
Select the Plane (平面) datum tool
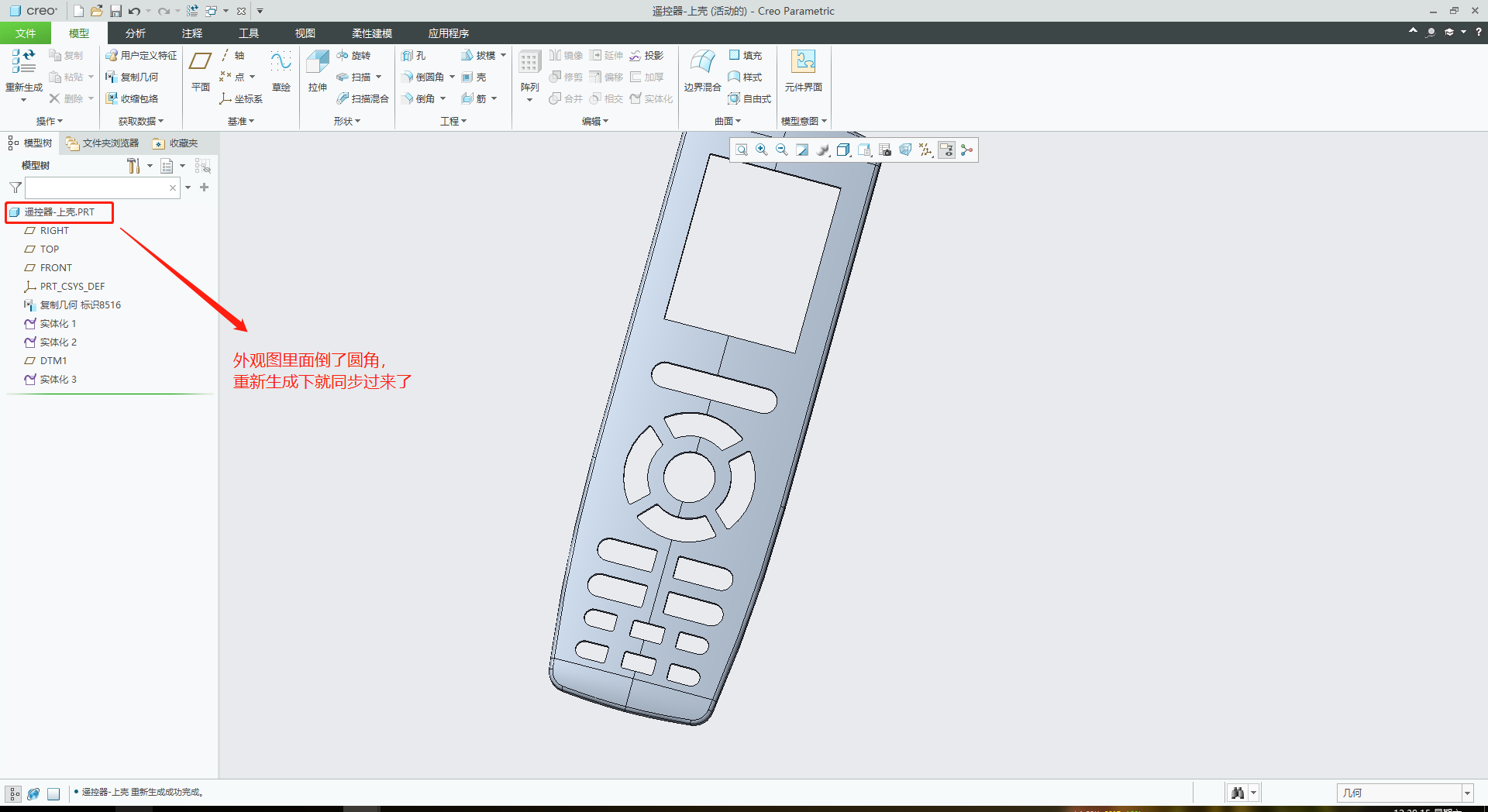pyautogui.click(x=201, y=71)
